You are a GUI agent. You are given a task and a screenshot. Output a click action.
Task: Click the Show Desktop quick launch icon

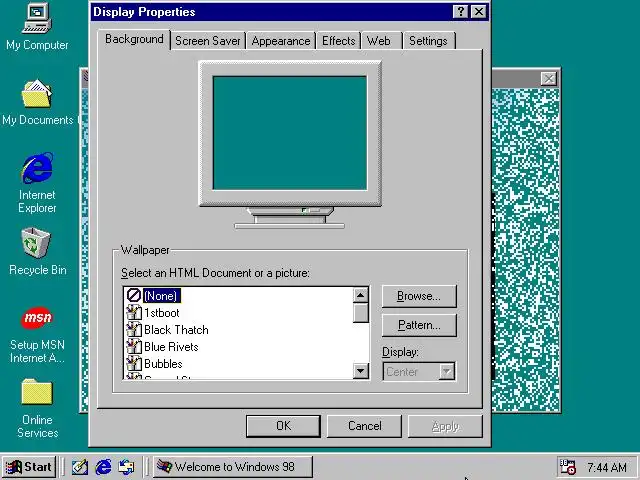[x=80, y=467]
